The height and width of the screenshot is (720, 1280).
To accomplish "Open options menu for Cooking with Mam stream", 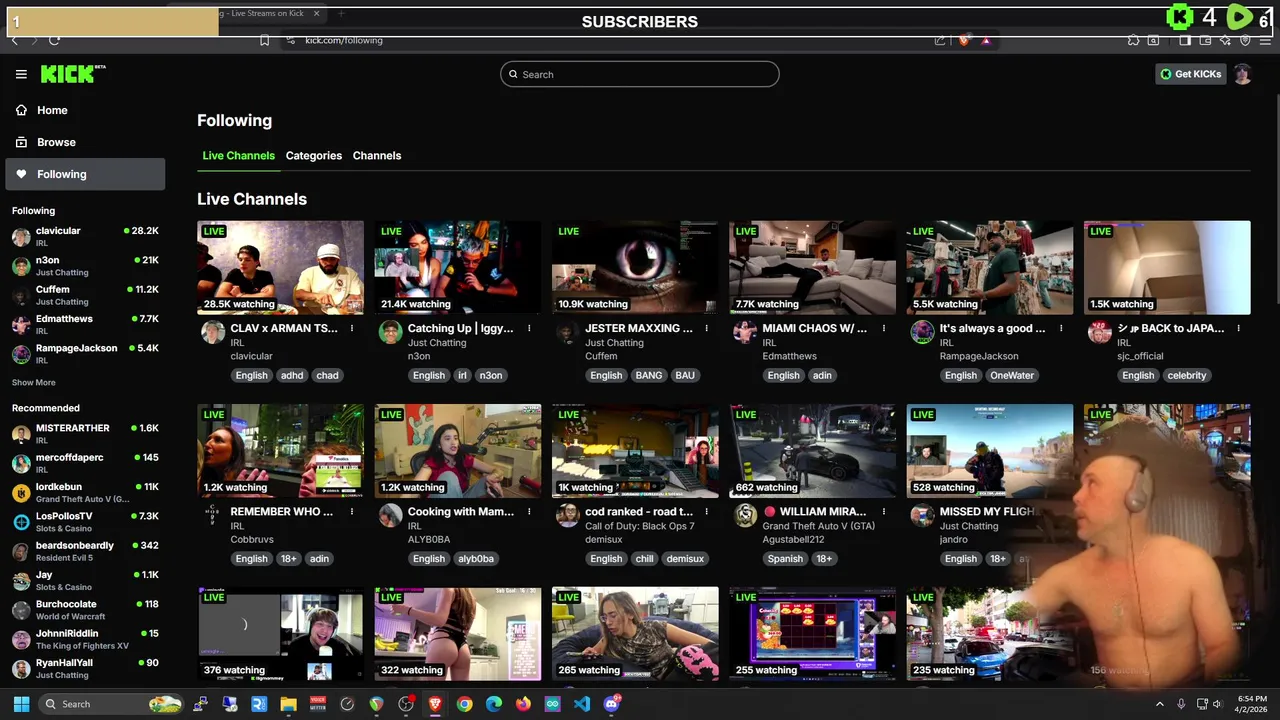I will pos(529,511).
